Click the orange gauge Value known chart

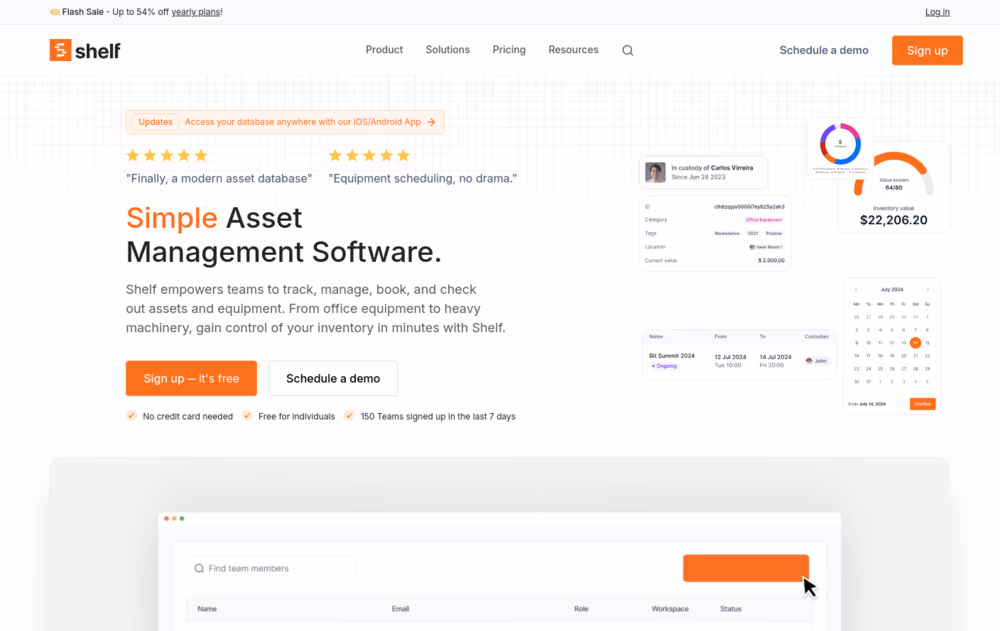tap(893, 172)
